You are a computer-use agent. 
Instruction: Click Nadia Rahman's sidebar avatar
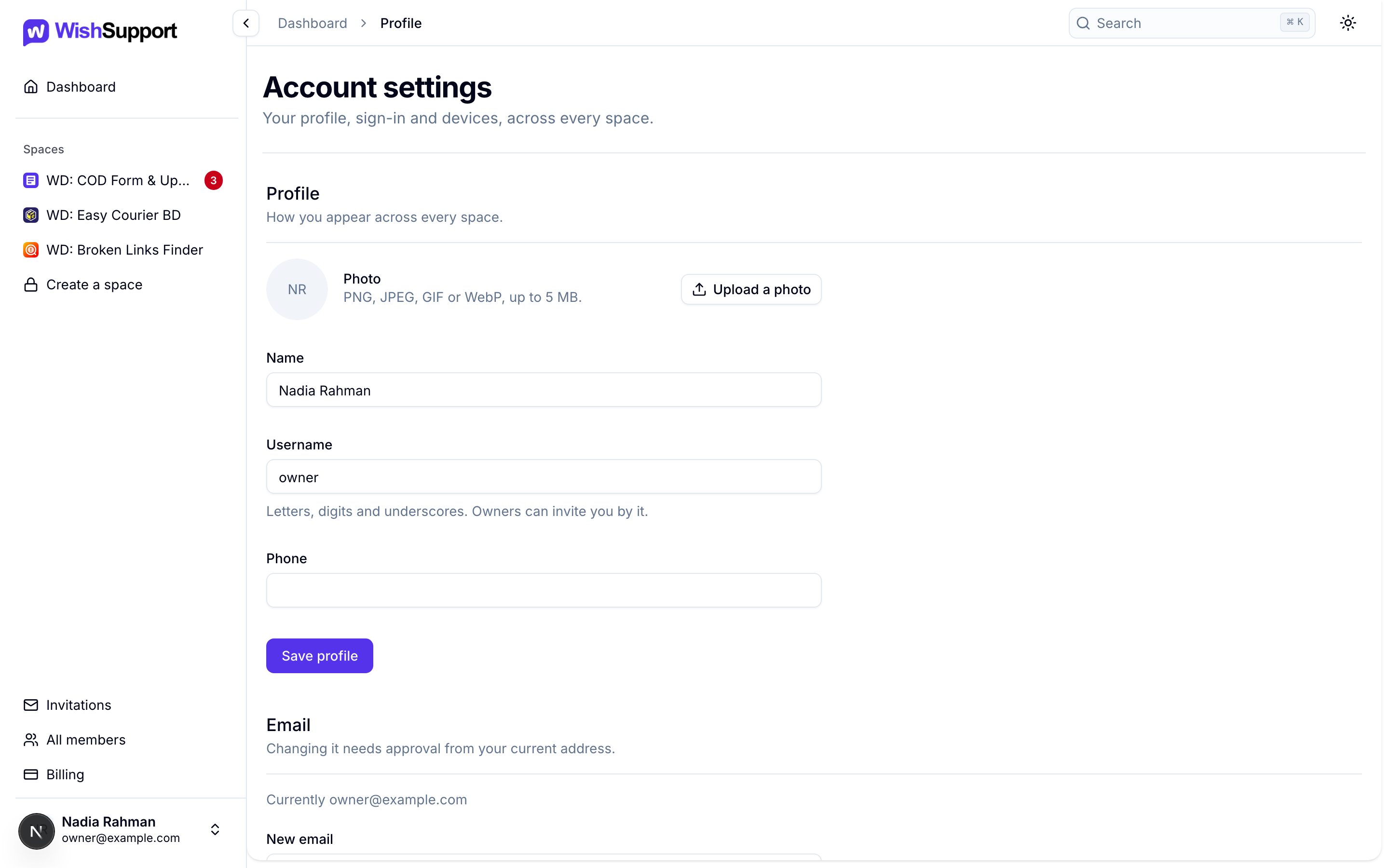[x=37, y=831]
